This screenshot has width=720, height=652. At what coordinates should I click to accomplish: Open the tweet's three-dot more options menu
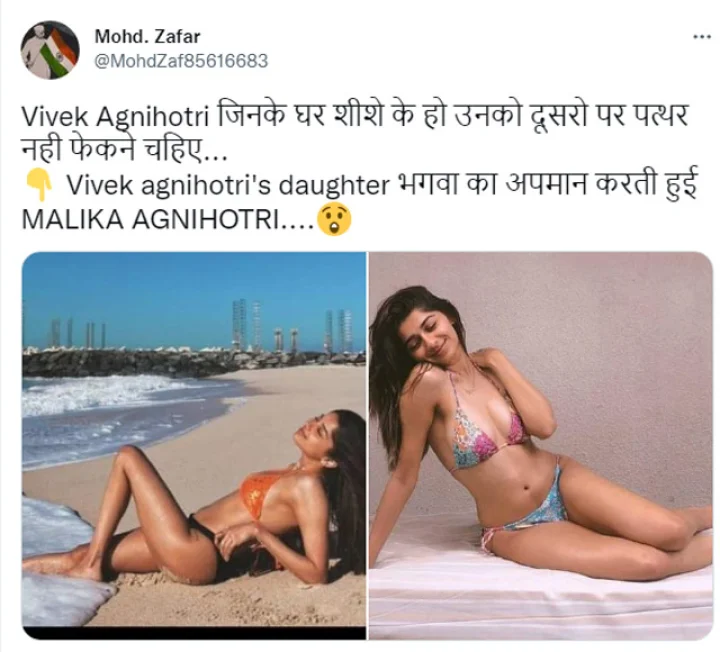point(701,38)
